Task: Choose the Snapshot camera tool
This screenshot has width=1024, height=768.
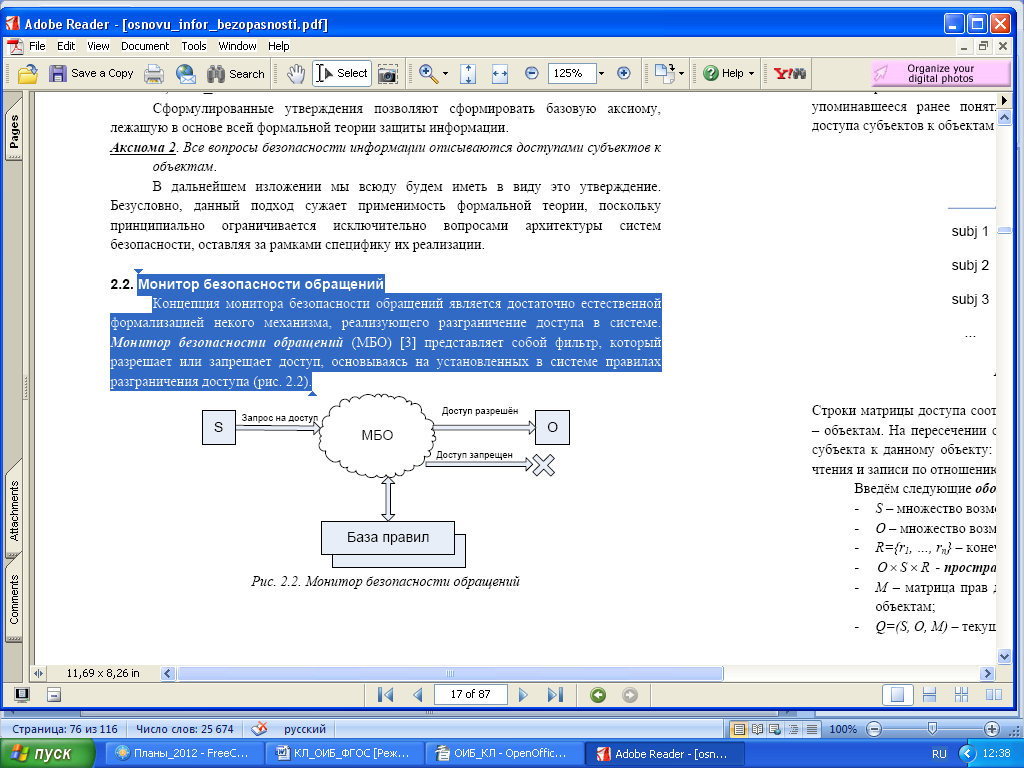Action: [x=388, y=74]
